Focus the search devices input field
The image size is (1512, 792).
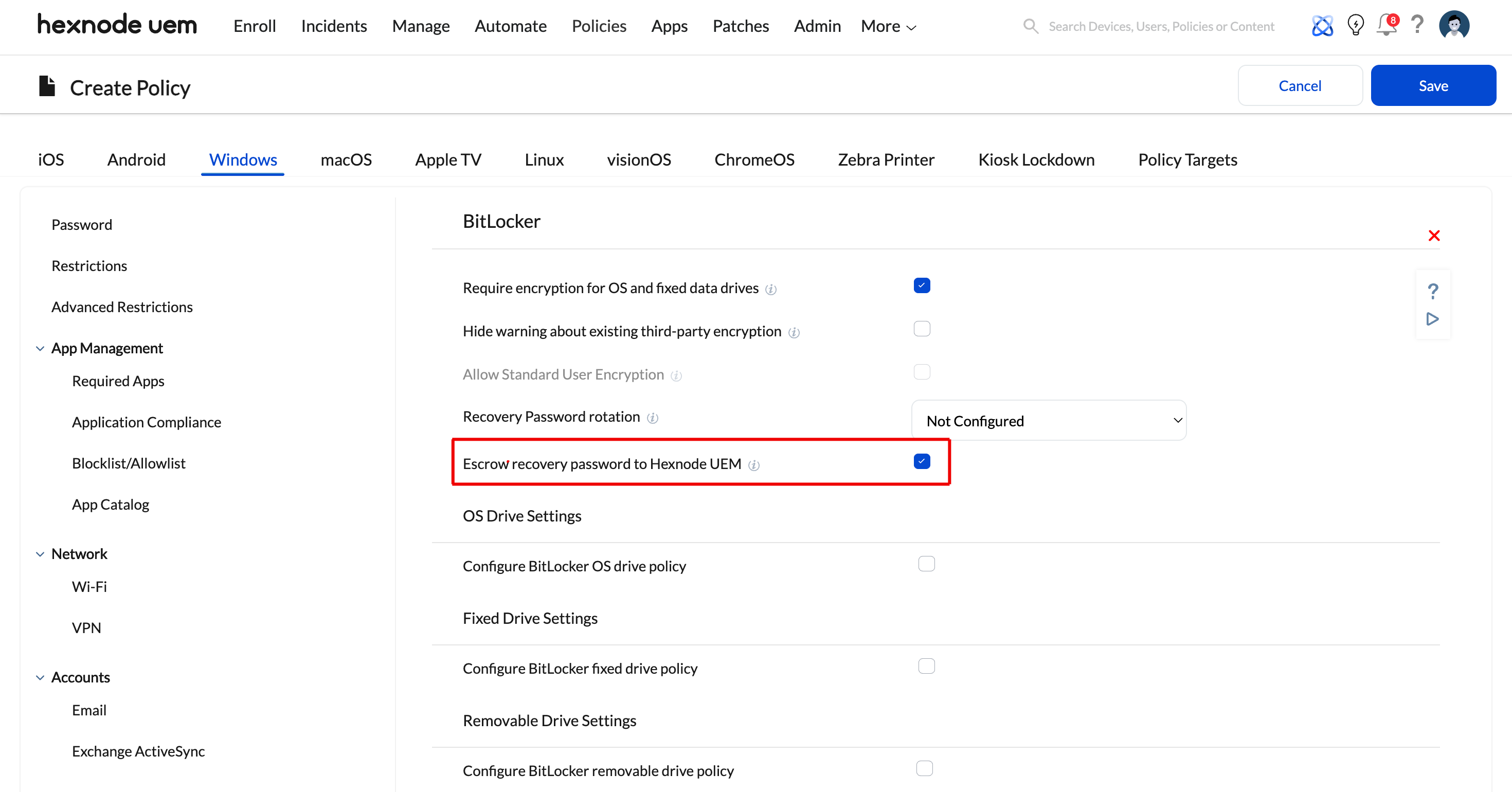(x=1161, y=26)
